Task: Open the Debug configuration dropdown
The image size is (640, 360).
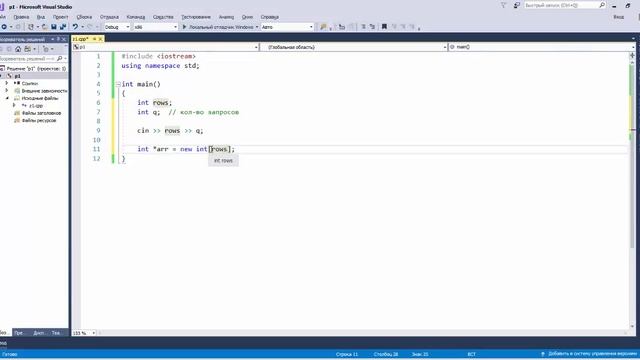Action: point(117,27)
